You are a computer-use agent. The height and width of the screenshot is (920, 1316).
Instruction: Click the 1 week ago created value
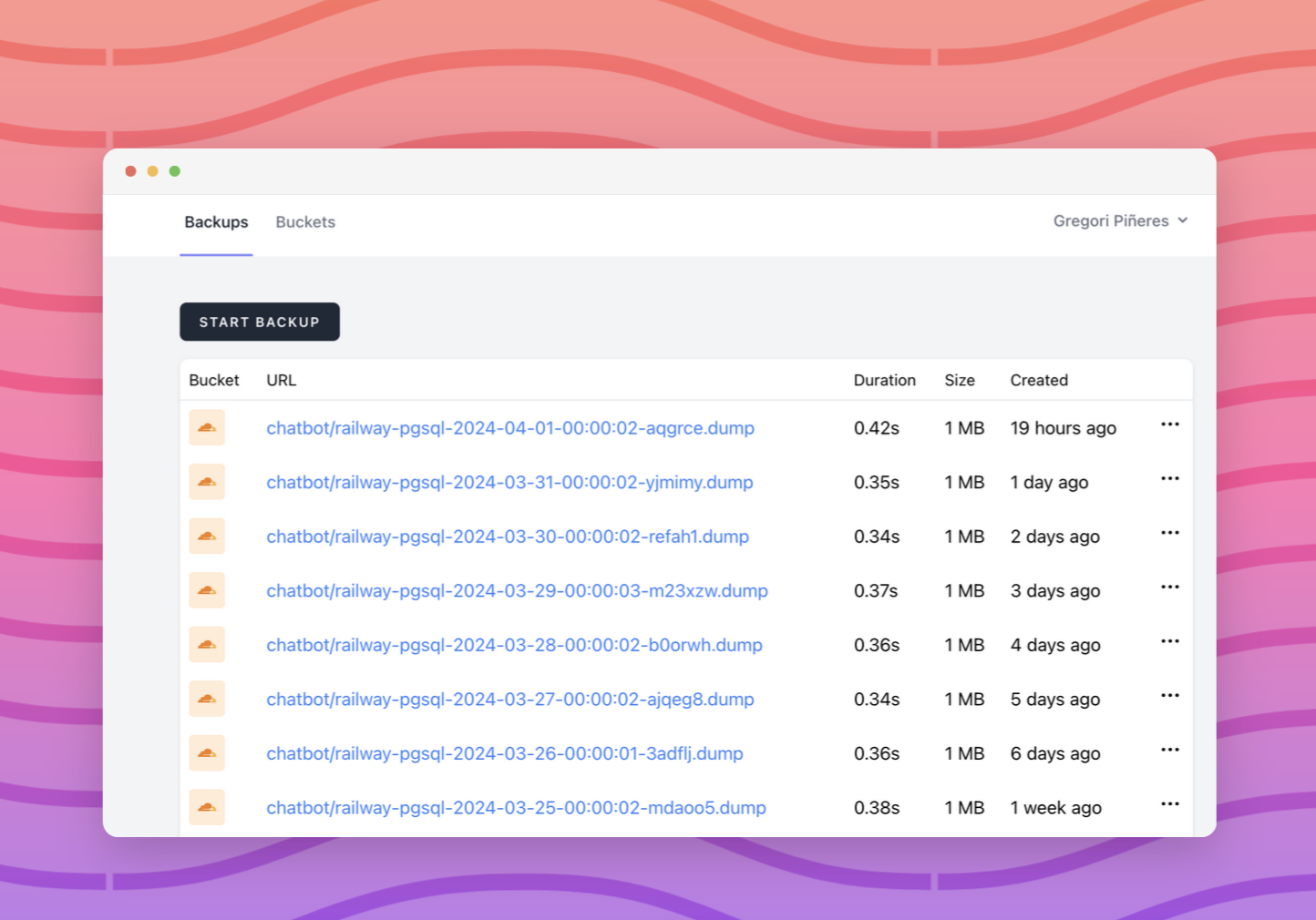pyautogui.click(x=1055, y=807)
